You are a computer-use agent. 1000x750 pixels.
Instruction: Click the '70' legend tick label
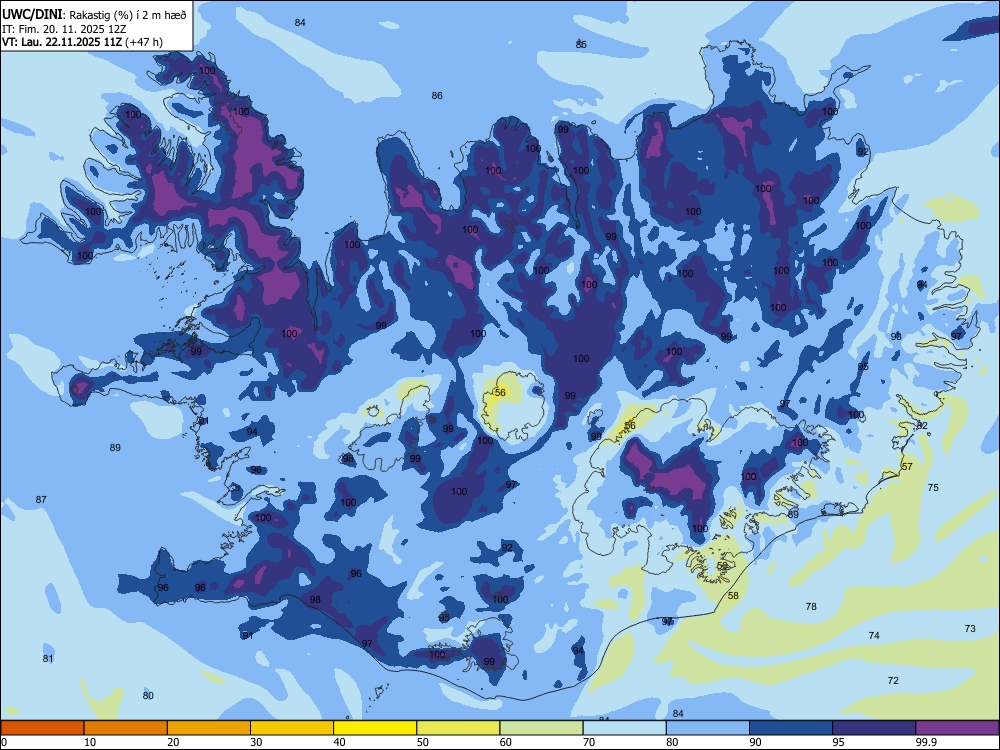pyautogui.click(x=589, y=742)
